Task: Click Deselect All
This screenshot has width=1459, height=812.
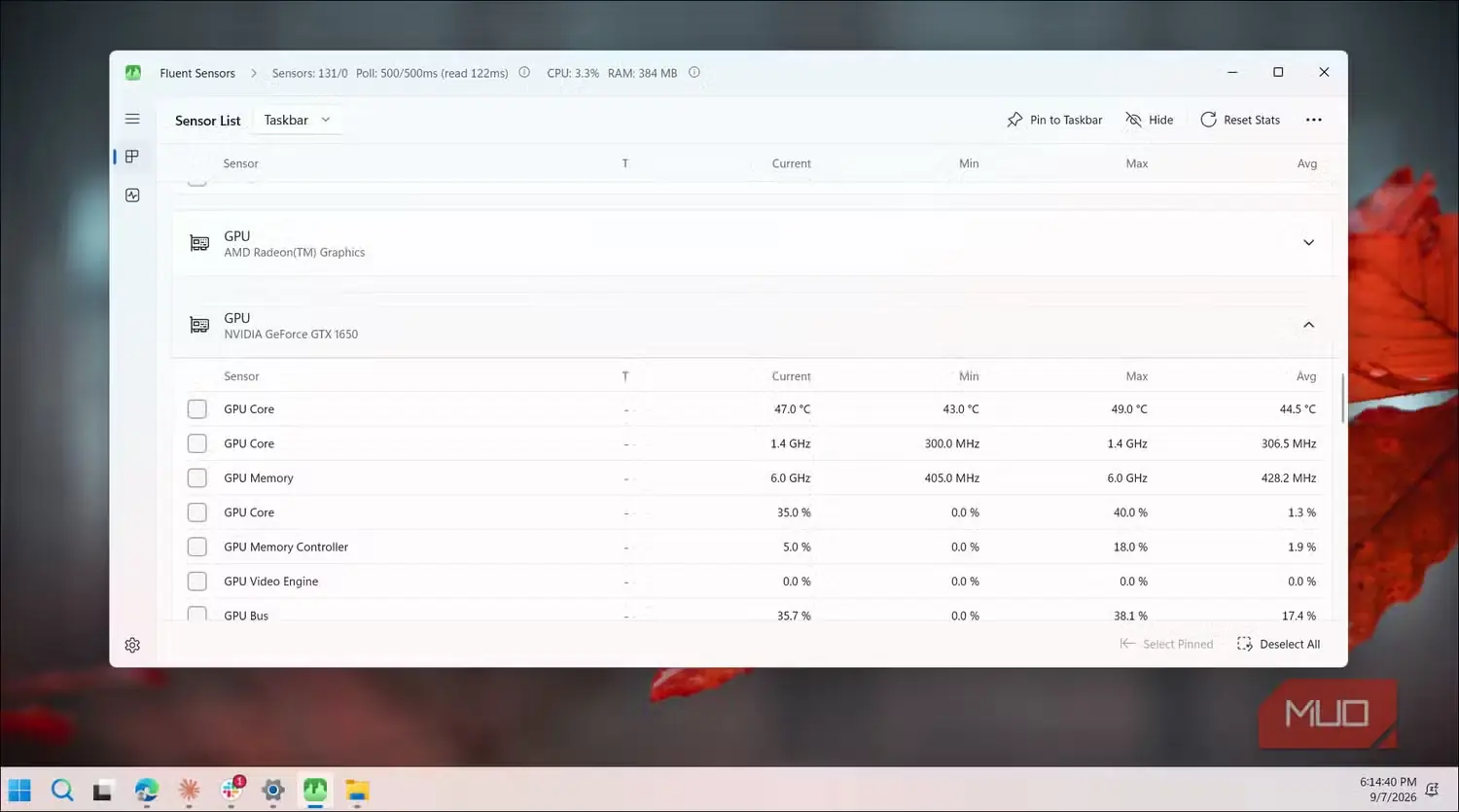Action: [x=1278, y=644]
